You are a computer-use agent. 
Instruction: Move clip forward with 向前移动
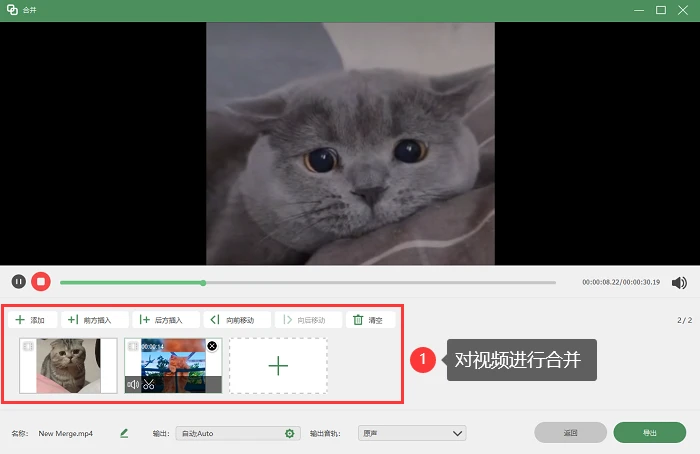pos(237,320)
